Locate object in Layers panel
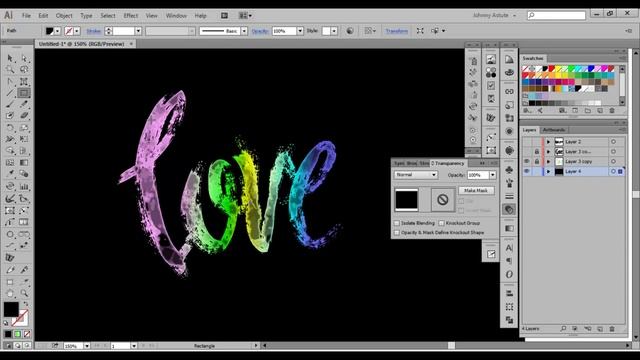Image resolution: width=640 pixels, height=360 pixels. [x=563, y=329]
